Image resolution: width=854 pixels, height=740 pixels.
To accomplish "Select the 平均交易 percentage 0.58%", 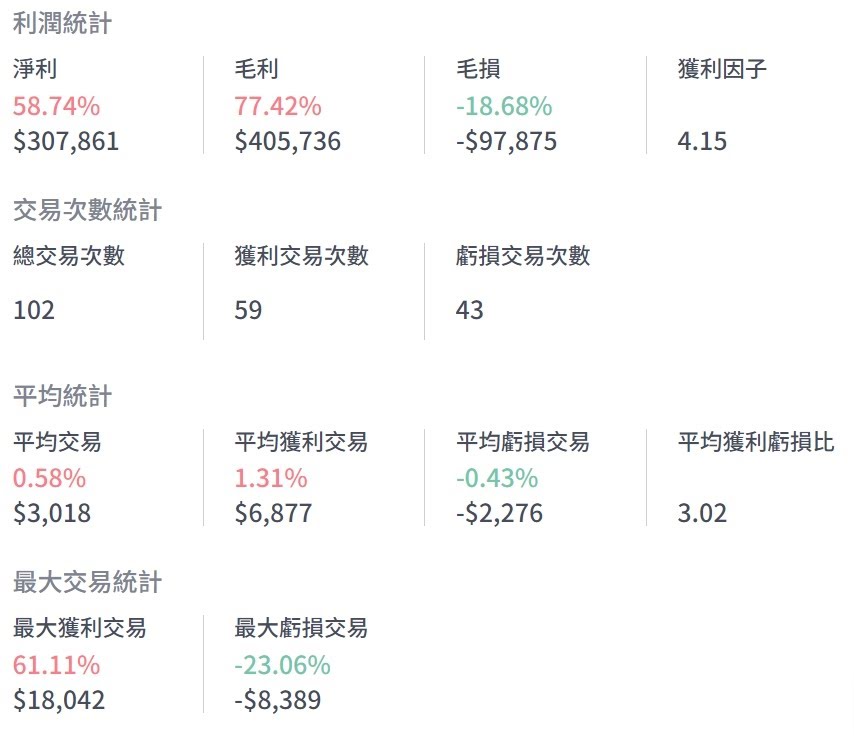I will 50,478.
